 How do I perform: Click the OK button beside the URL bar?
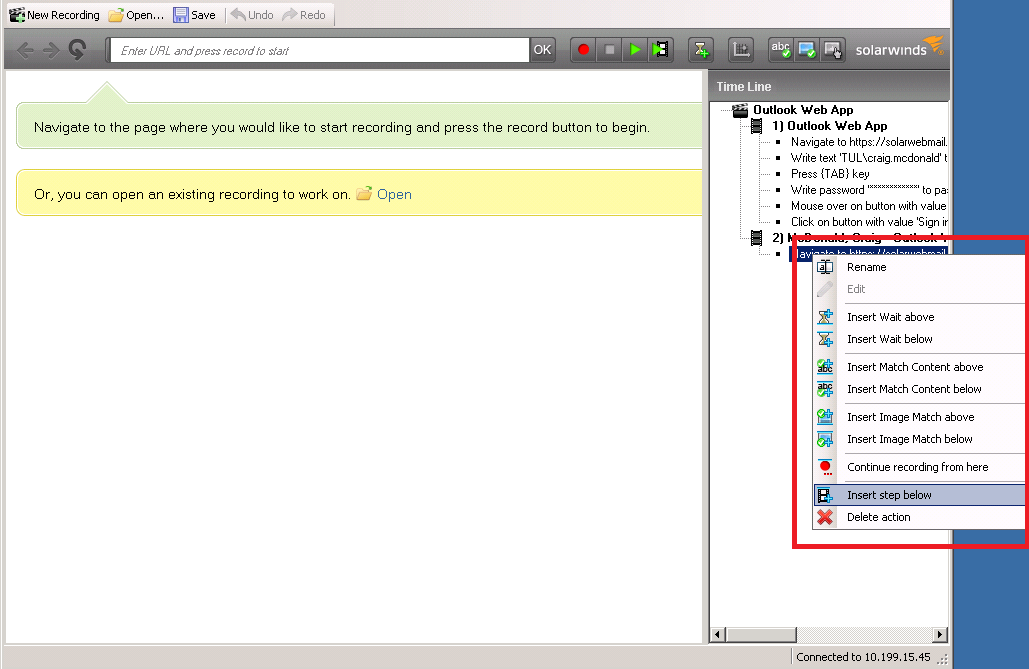(x=543, y=48)
